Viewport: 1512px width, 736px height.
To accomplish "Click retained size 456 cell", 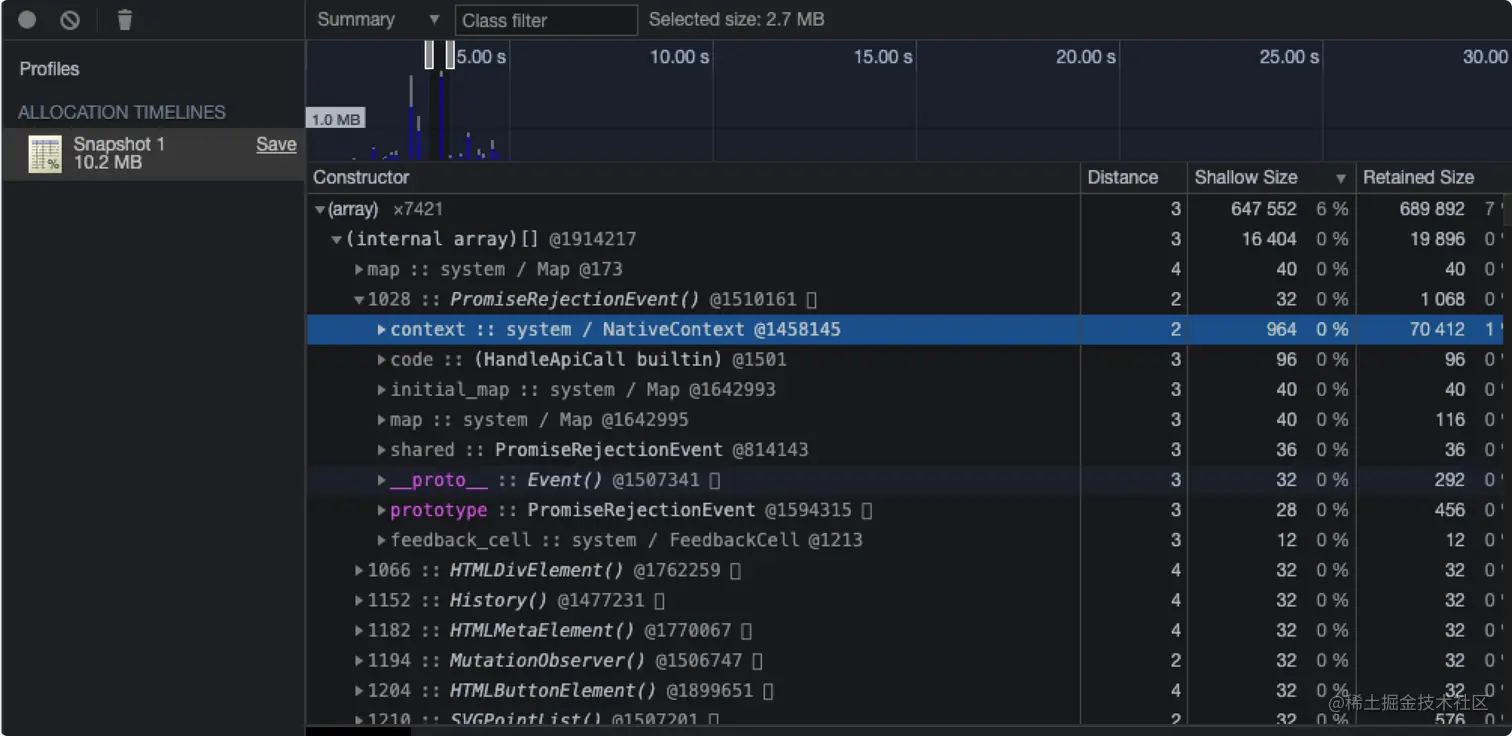I will 1450,509.
